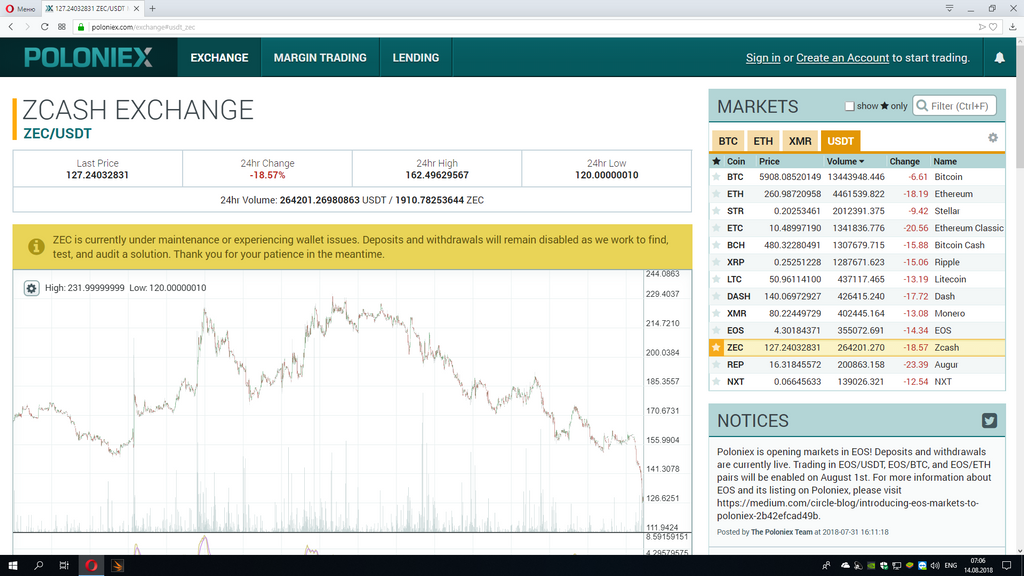Click the send-page arrow in the address bar

click(x=982, y=27)
